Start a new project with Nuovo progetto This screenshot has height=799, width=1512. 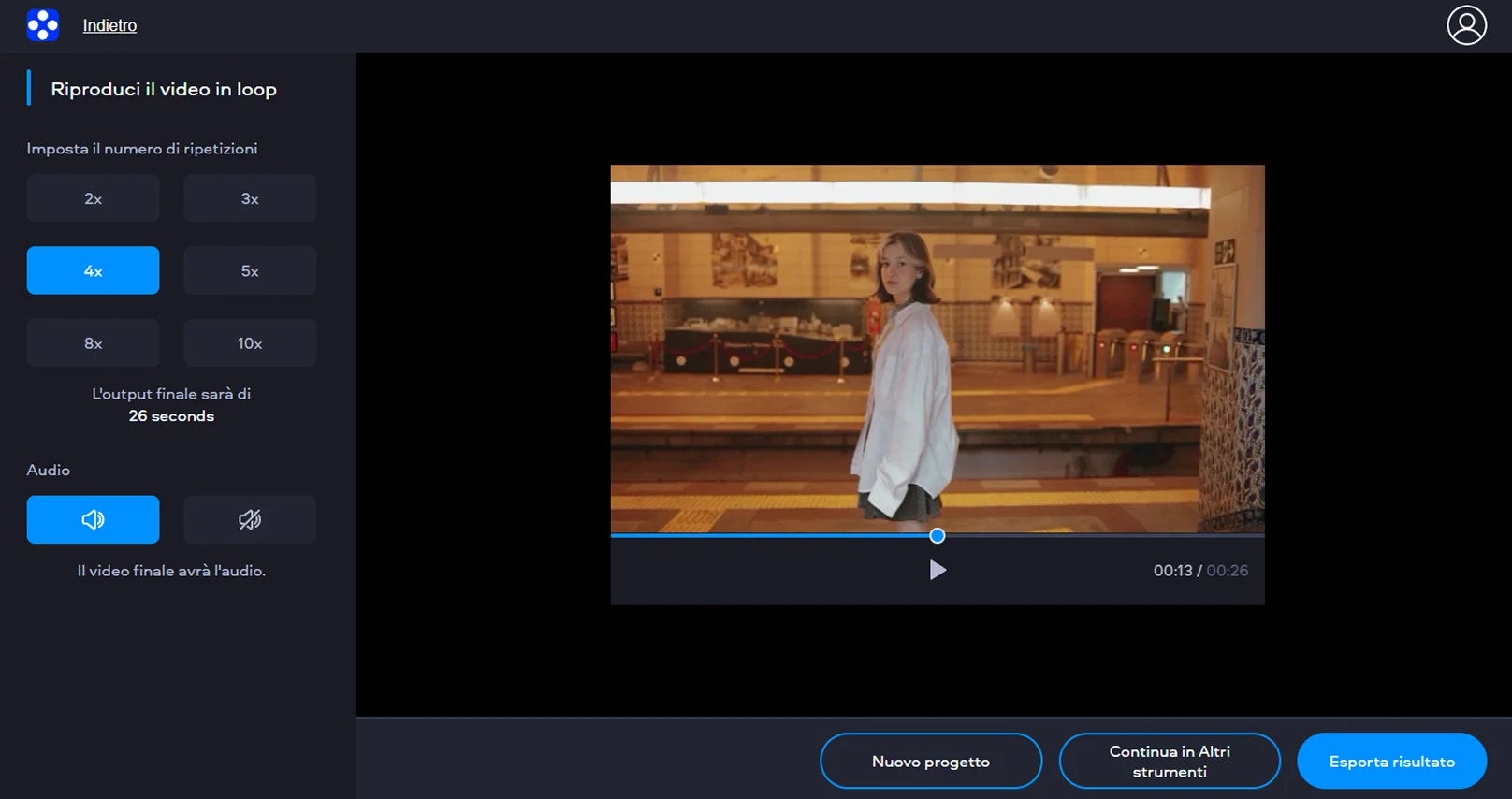pyautogui.click(x=930, y=761)
